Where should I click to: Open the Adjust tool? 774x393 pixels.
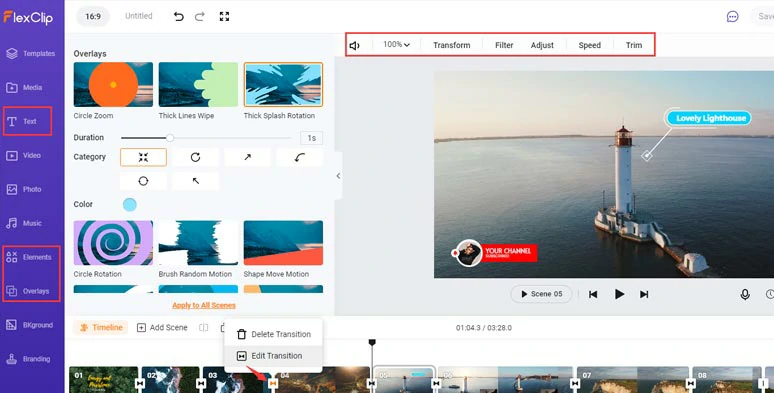pyautogui.click(x=542, y=45)
